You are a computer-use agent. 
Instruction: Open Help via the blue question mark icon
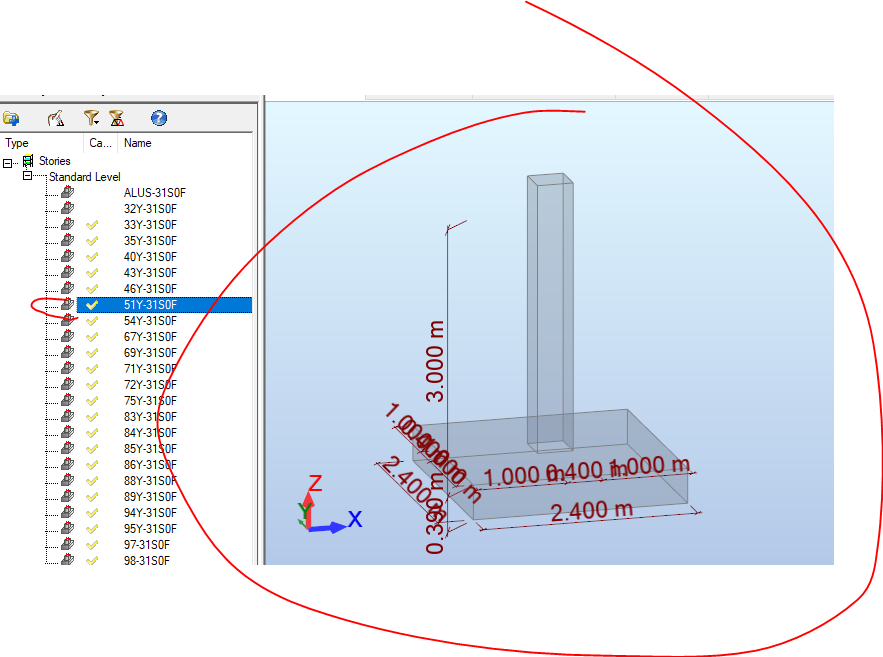pos(158,118)
